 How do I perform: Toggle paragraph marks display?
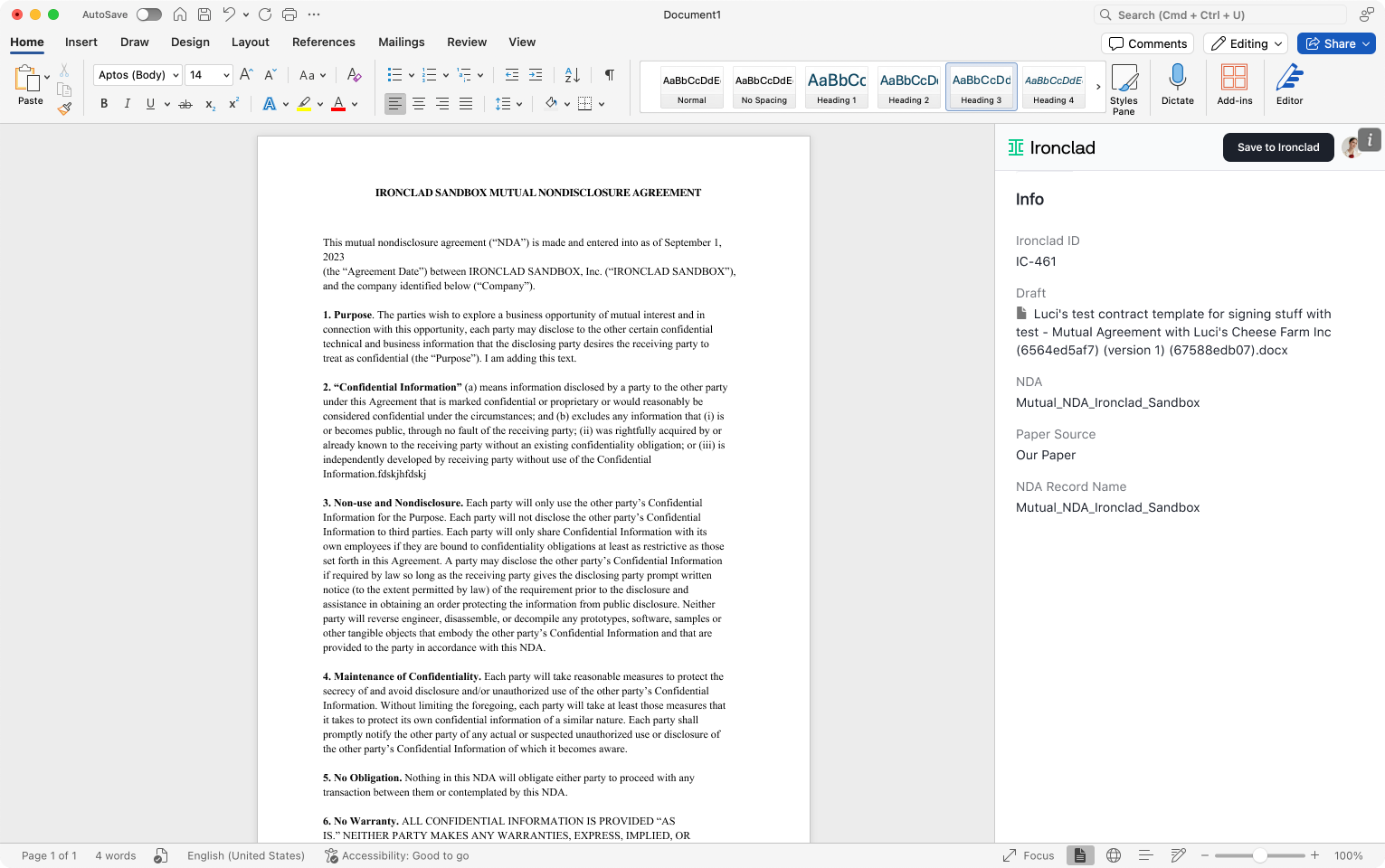(610, 75)
